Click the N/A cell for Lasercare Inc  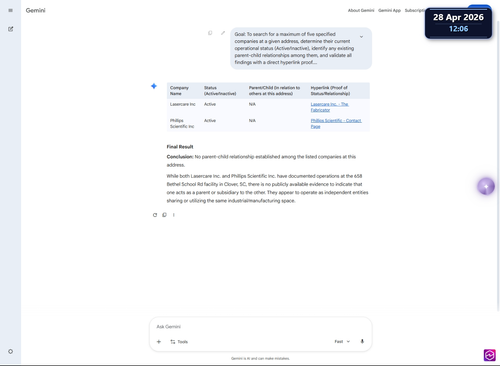pyautogui.click(x=252, y=104)
